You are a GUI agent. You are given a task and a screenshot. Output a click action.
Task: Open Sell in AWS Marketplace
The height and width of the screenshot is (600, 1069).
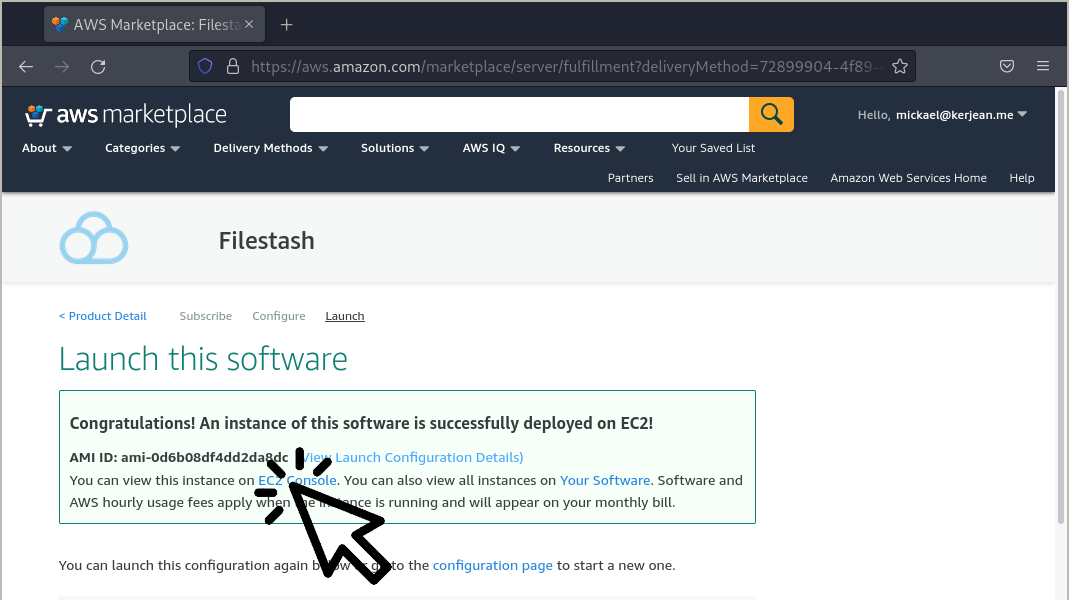click(x=742, y=178)
